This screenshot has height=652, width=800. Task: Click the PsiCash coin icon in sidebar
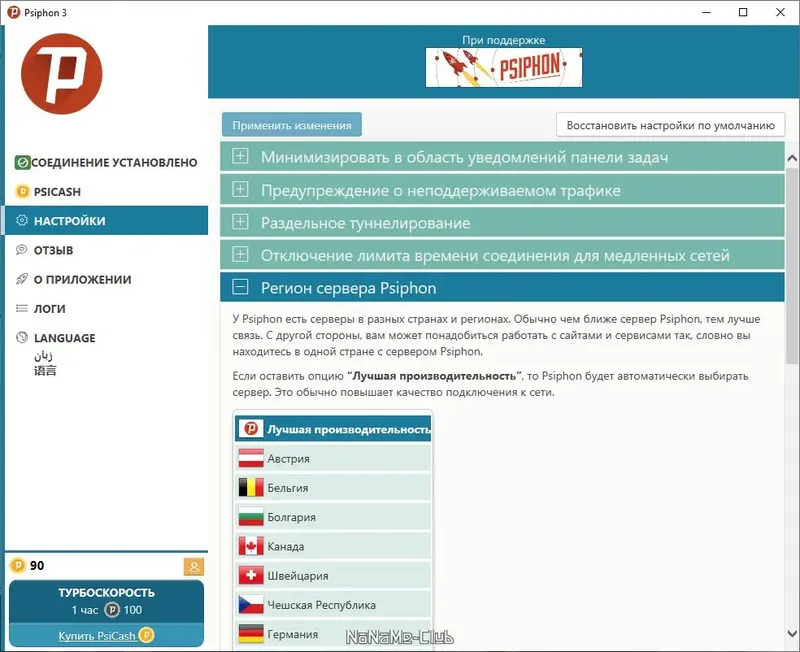(22, 192)
